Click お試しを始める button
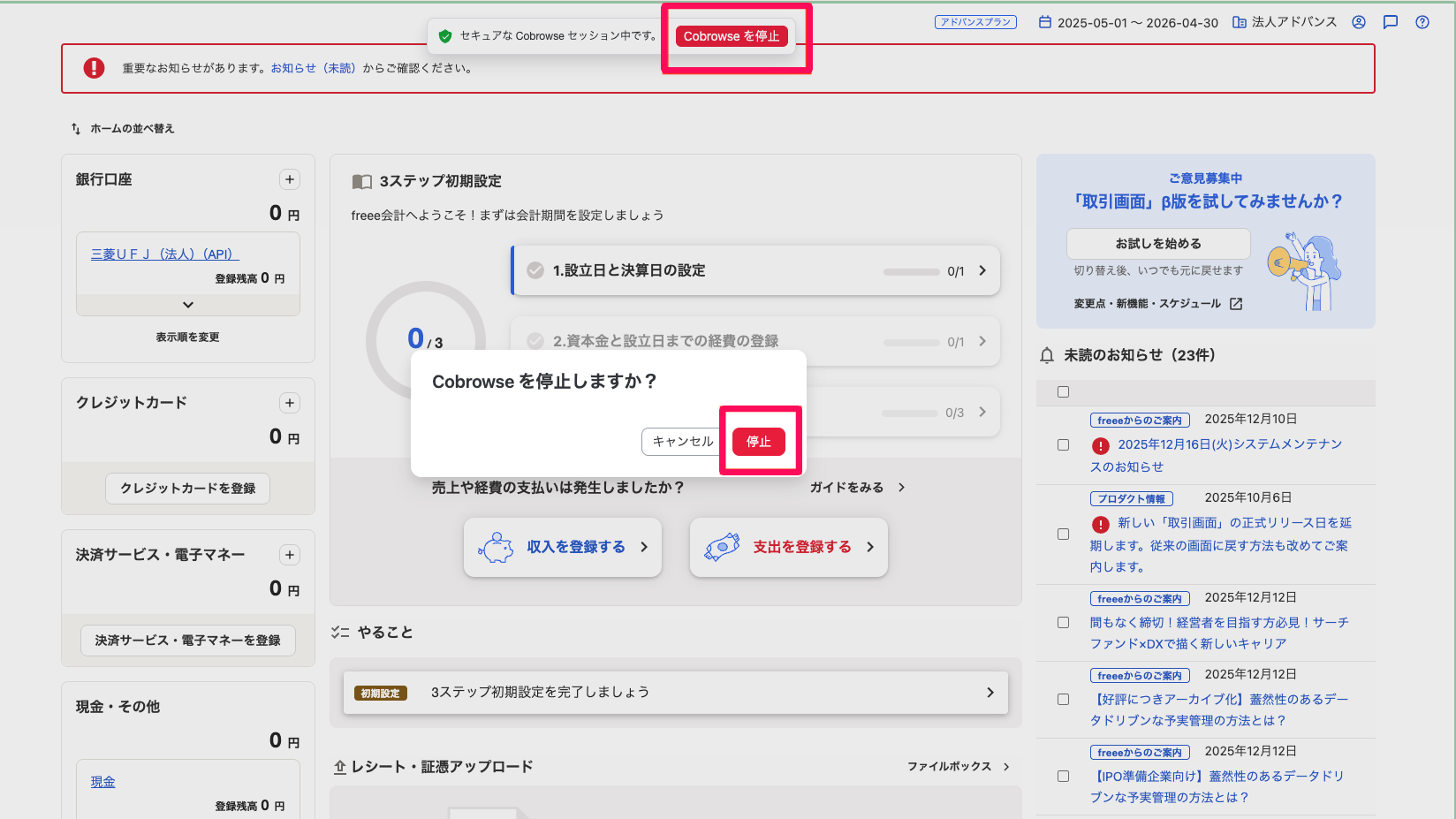Screen dimensions: 1456x819 point(1158,244)
